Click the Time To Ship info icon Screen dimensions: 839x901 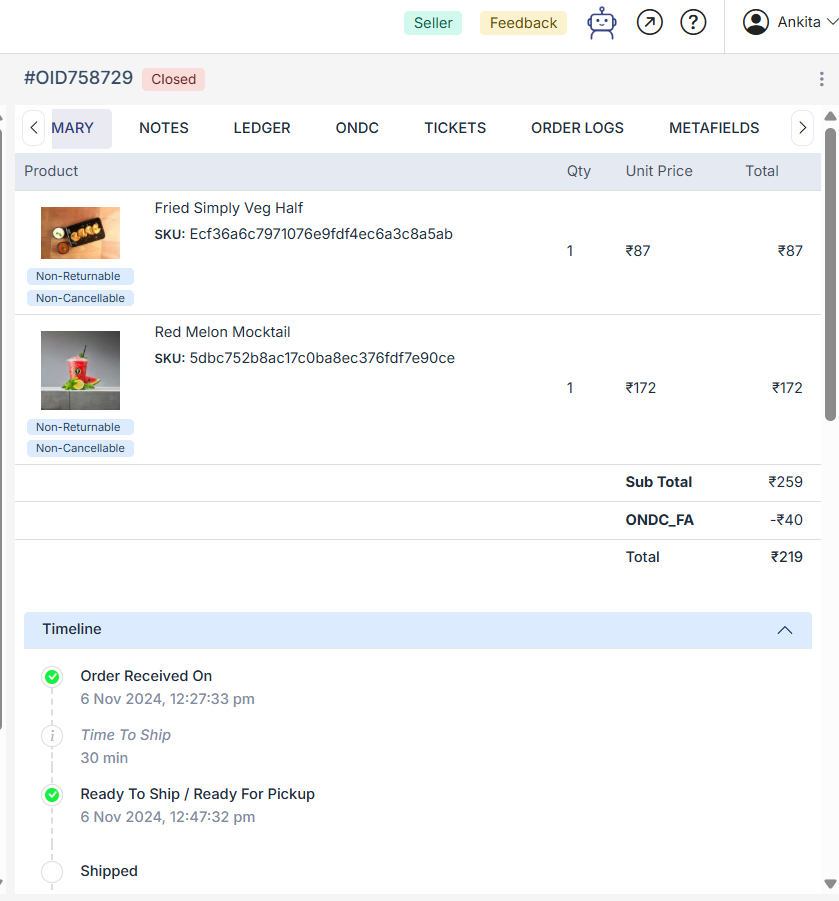52,736
